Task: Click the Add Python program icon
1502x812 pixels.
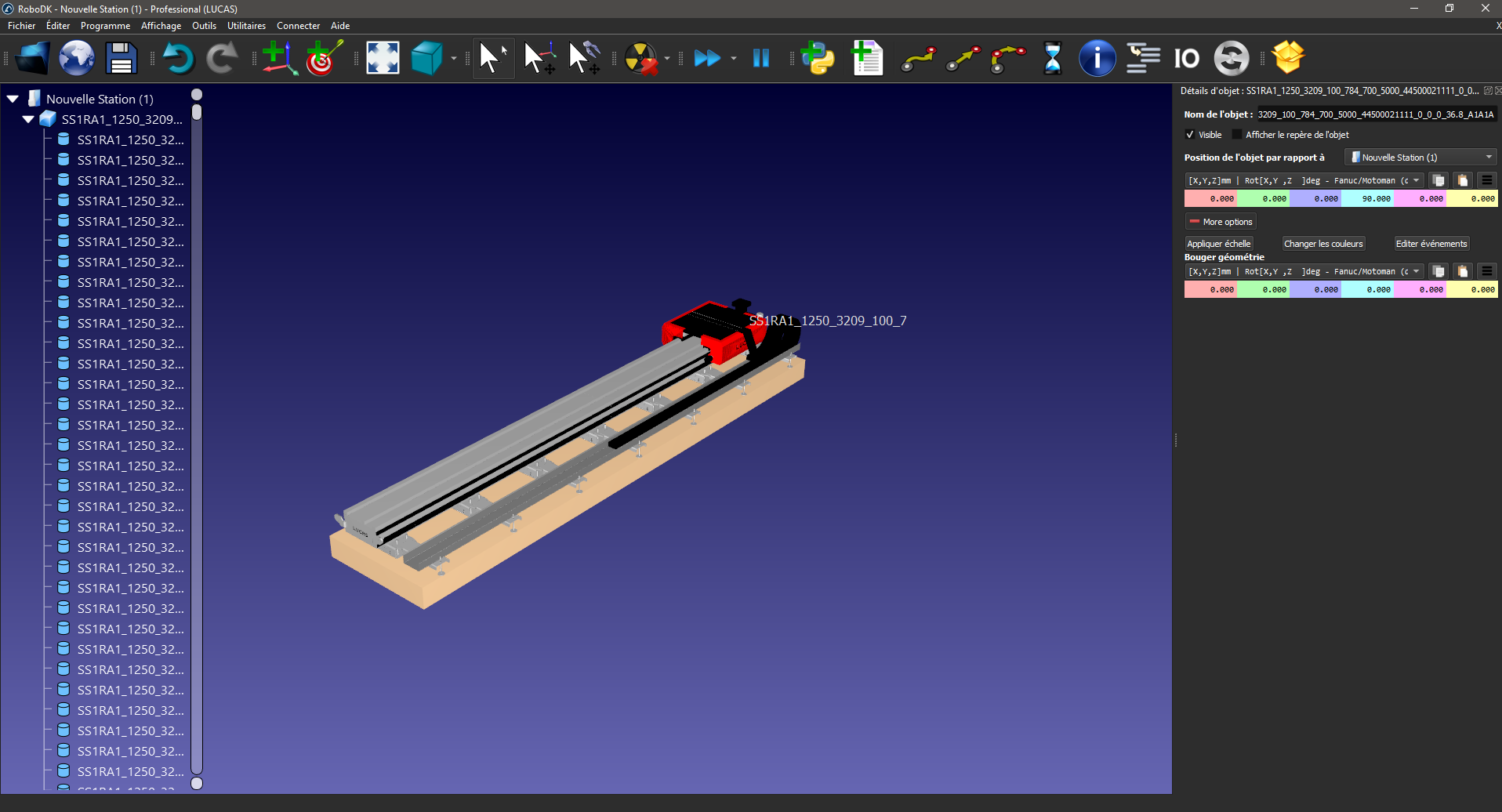Action: point(818,58)
